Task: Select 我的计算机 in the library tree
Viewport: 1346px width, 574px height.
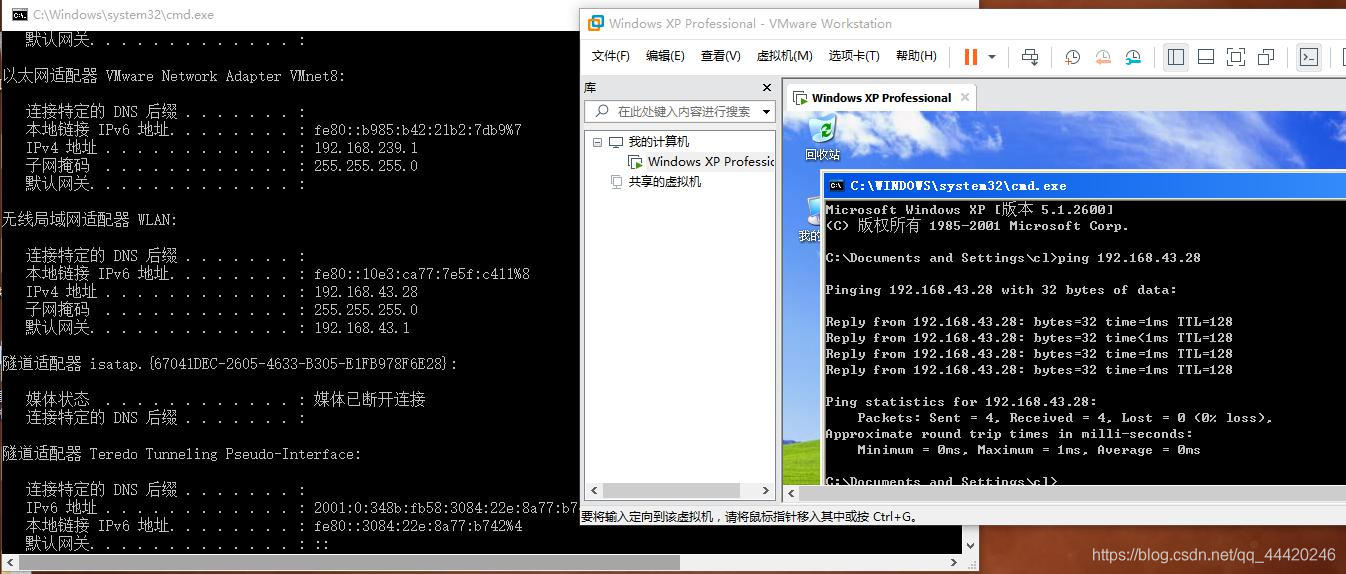Action: tap(658, 142)
